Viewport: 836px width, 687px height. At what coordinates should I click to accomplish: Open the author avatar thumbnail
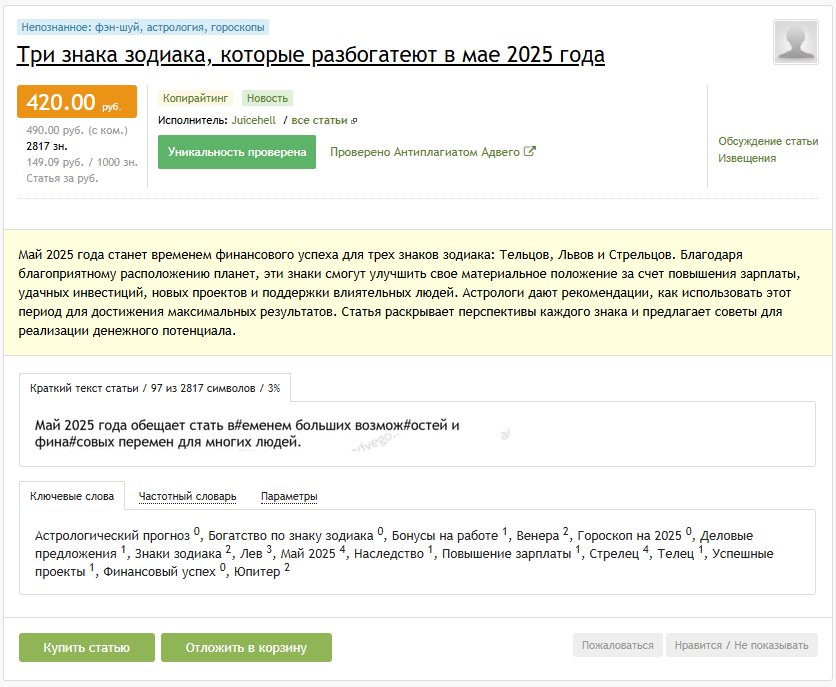click(x=795, y=42)
